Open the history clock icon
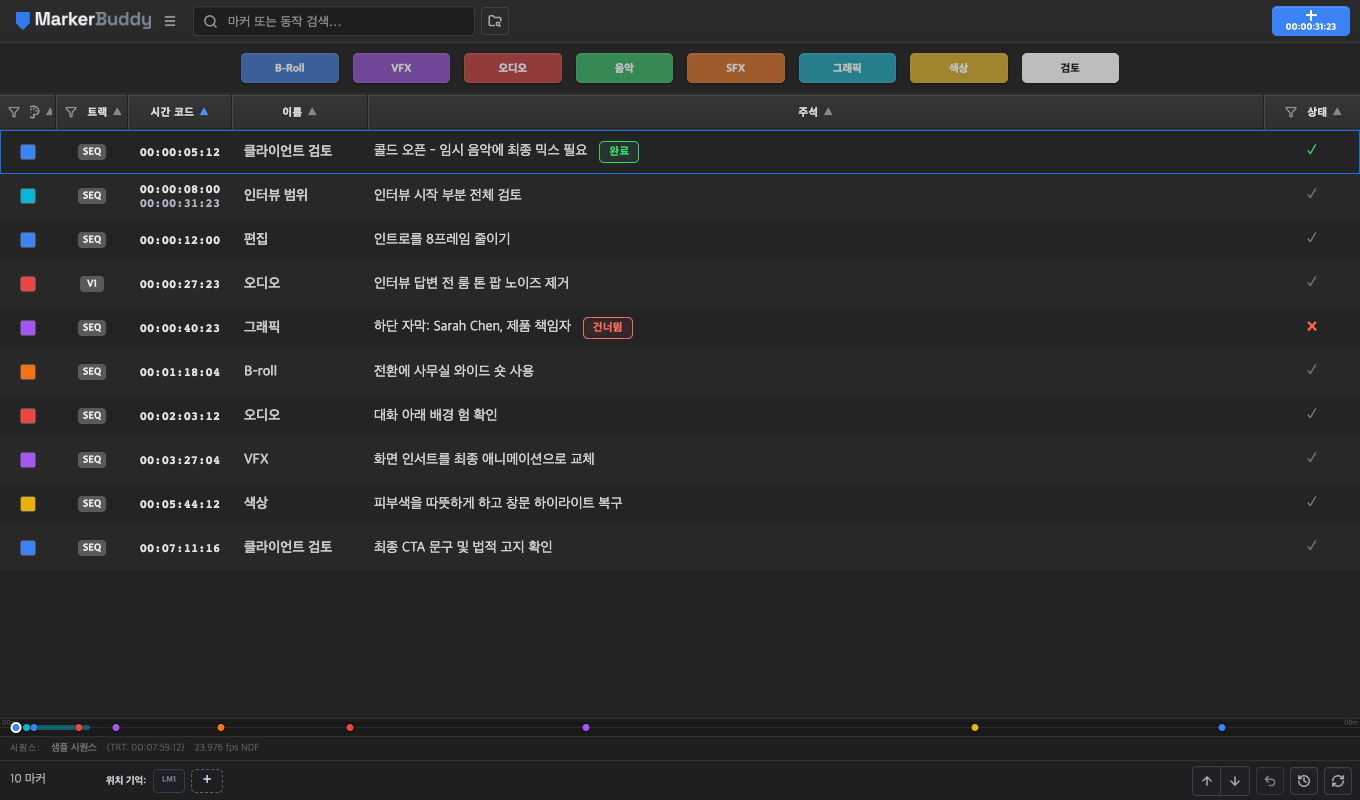This screenshot has height=800, width=1360. [x=1303, y=781]
